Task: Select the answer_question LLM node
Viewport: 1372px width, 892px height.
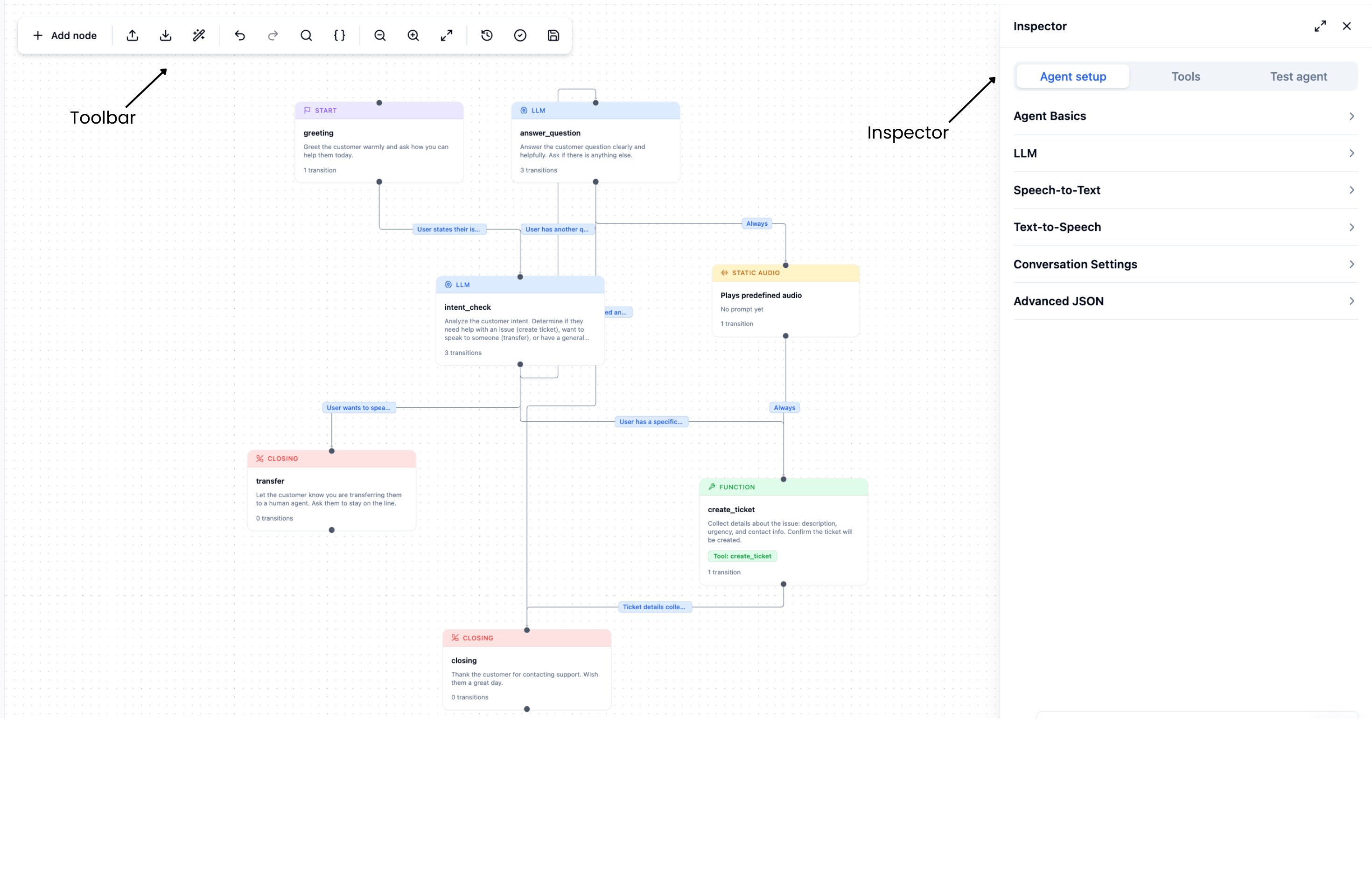Action: (595, 142)
